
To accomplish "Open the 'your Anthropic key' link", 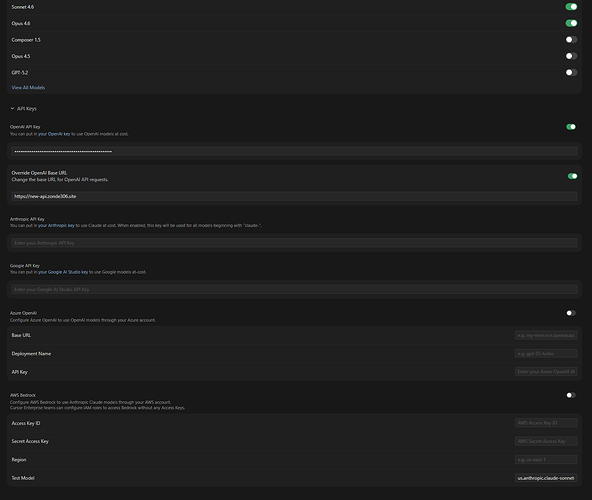I will 56,226.
